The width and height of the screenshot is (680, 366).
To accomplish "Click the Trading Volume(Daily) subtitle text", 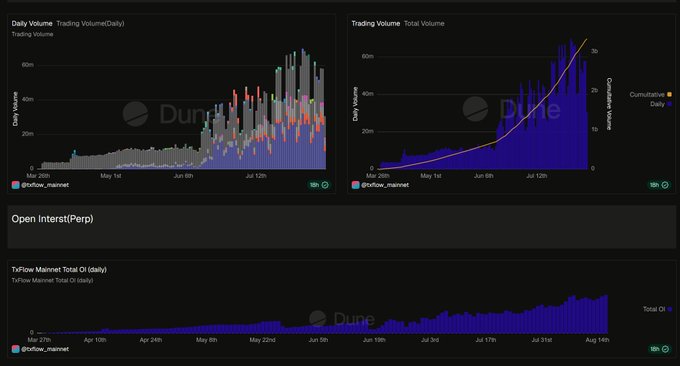I will click(90, 23).
